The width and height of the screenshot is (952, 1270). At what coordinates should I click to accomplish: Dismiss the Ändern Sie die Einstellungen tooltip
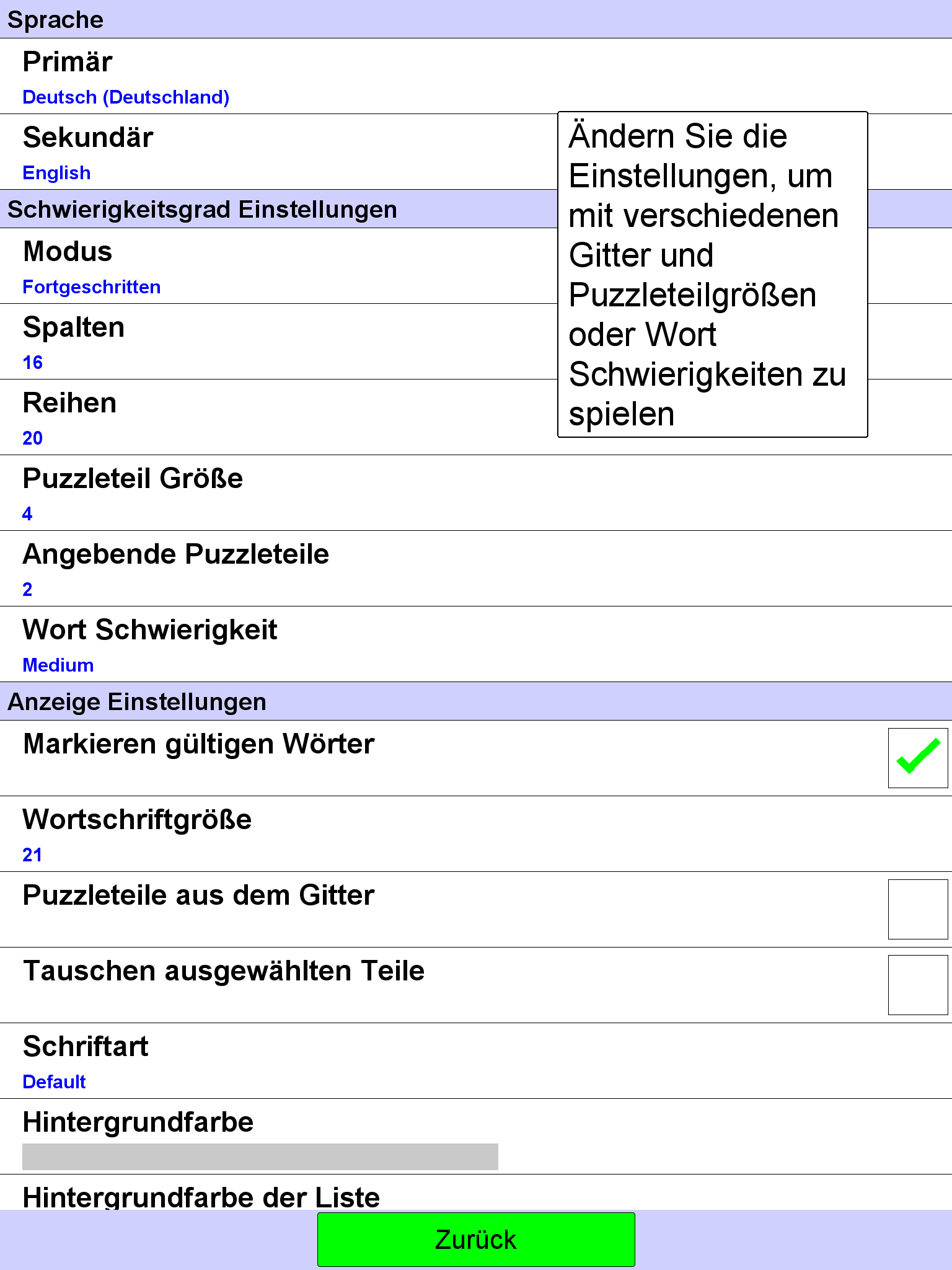coord(713,275)
